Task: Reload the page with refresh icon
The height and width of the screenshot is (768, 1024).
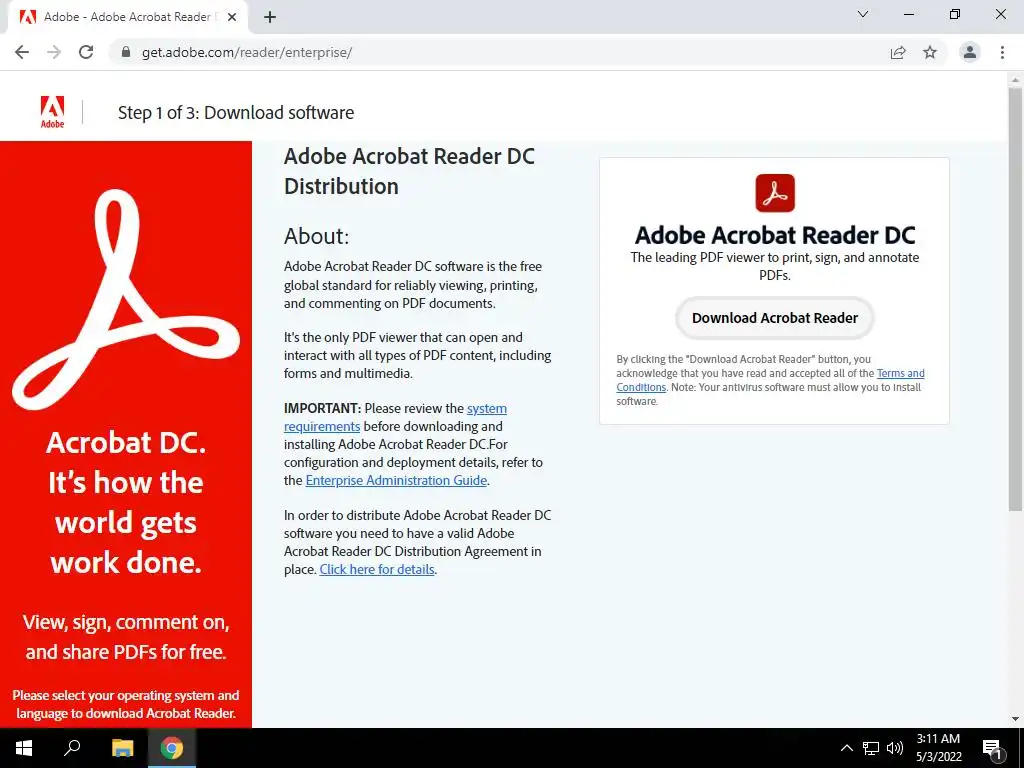Action: tap(86, 52)
